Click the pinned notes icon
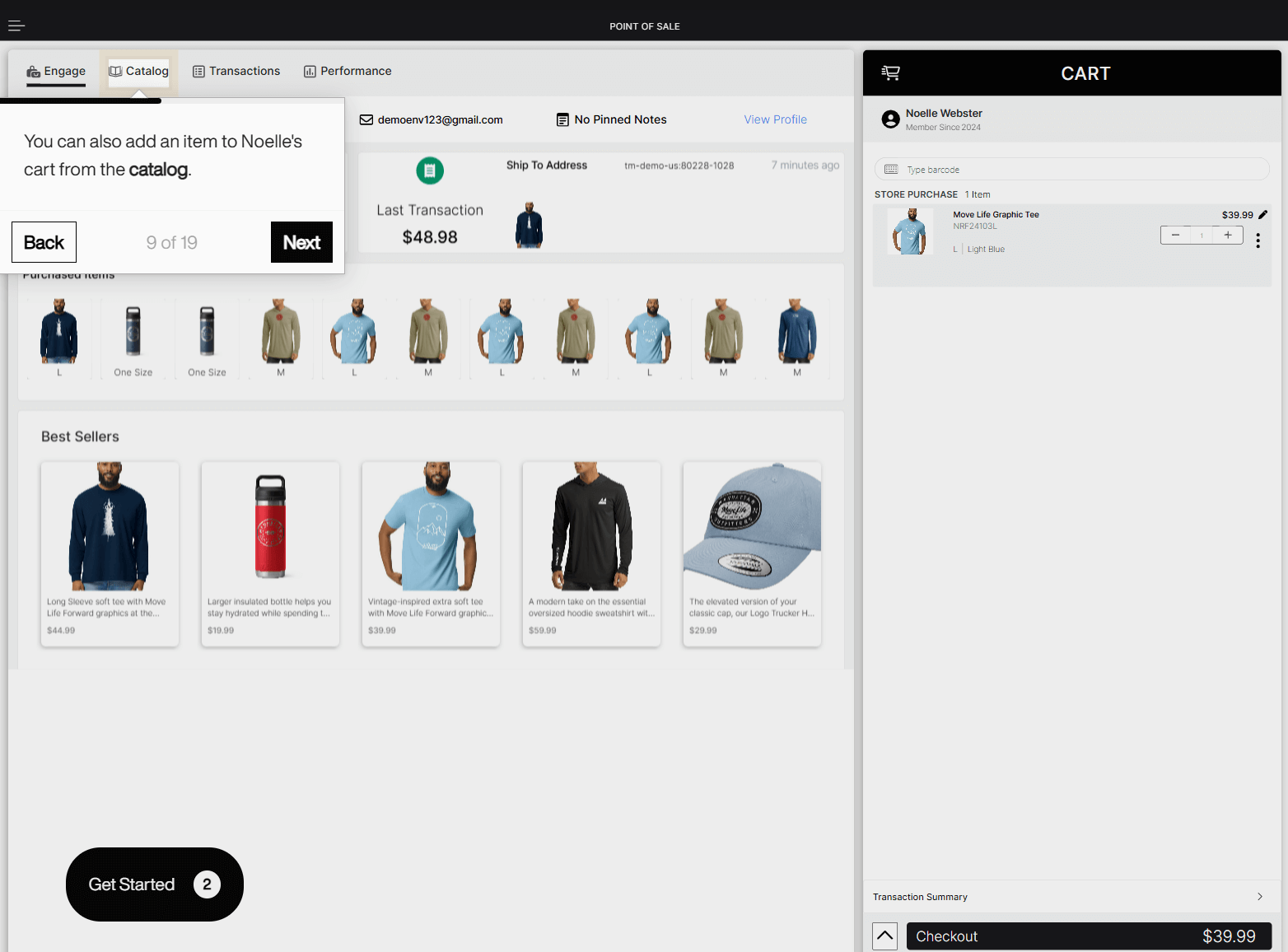 click(x=562, y=120)
